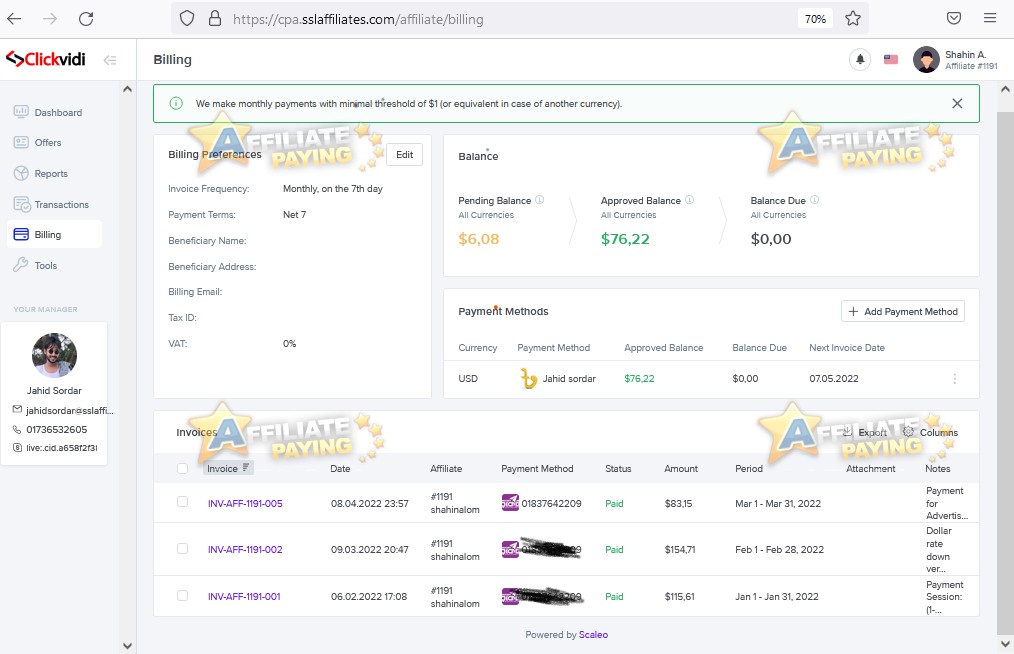This screenshot has height=654, width=1014.
Task: Click the approved balance $76,22 in Payment Methods row
Action: point(639,378)
